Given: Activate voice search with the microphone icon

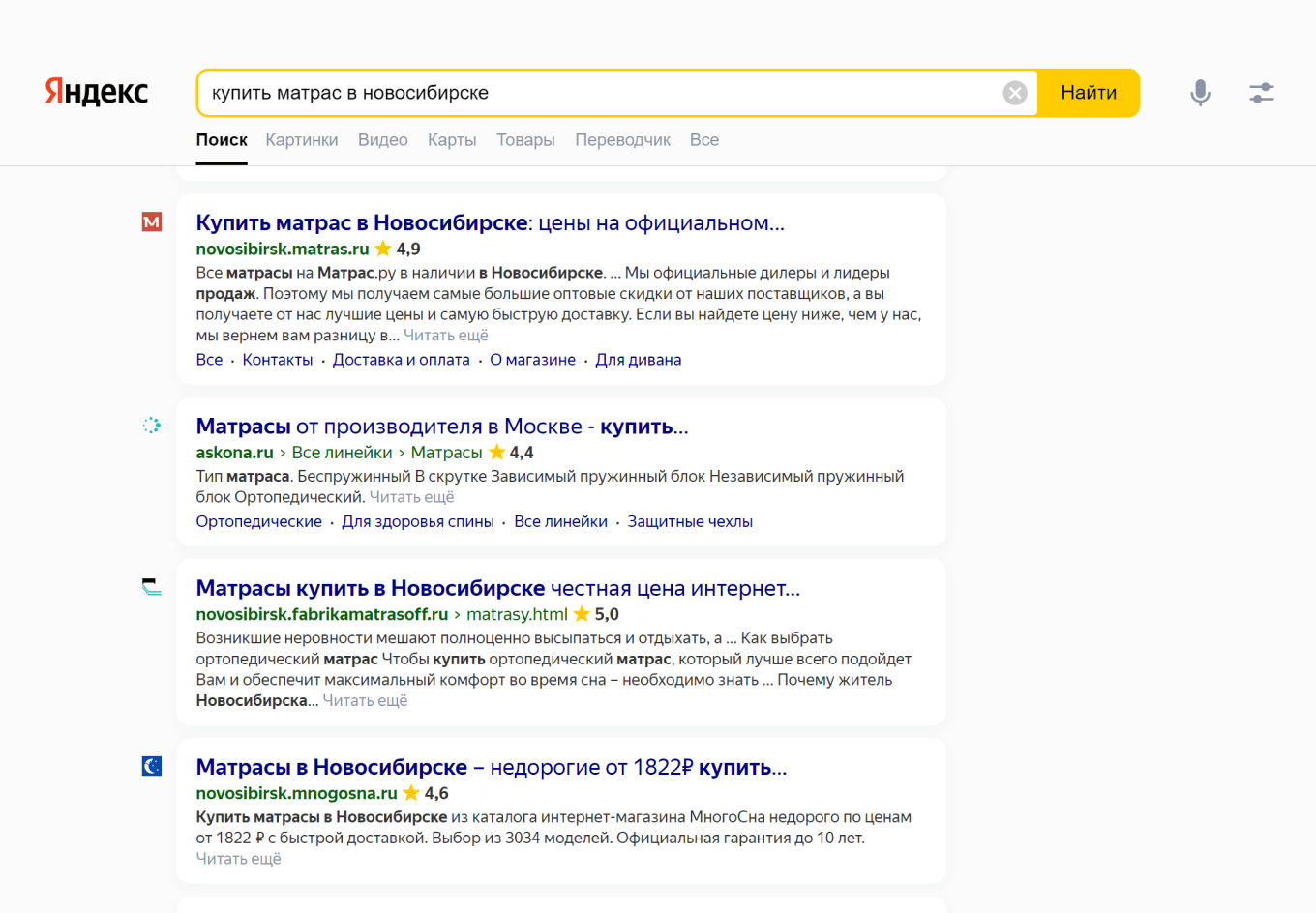Looking at the screenshot, I should [1200, 92].
